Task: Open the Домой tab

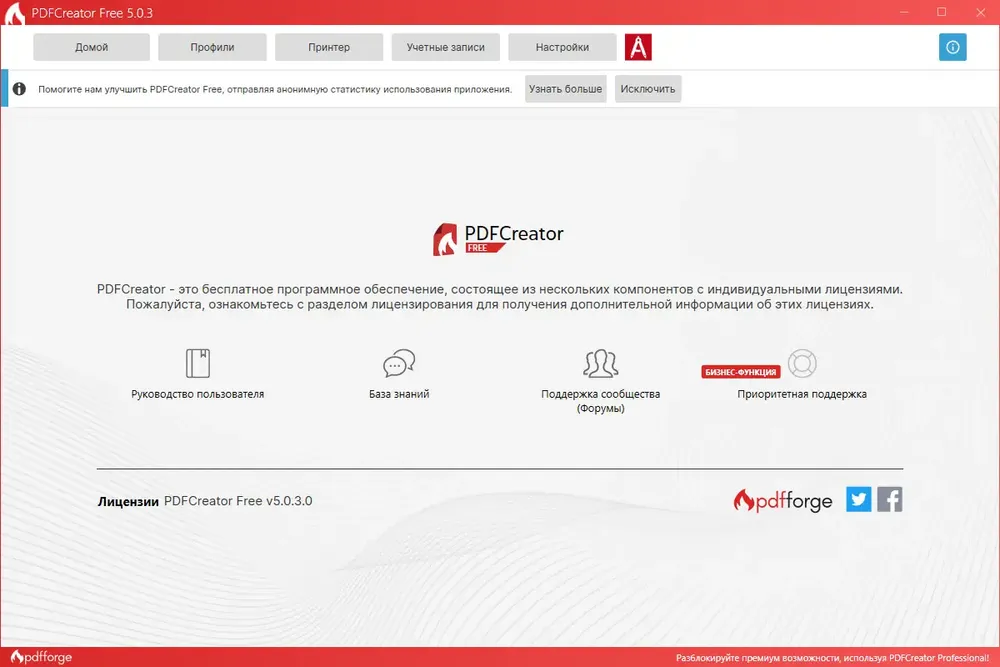Action: point(91,47)
